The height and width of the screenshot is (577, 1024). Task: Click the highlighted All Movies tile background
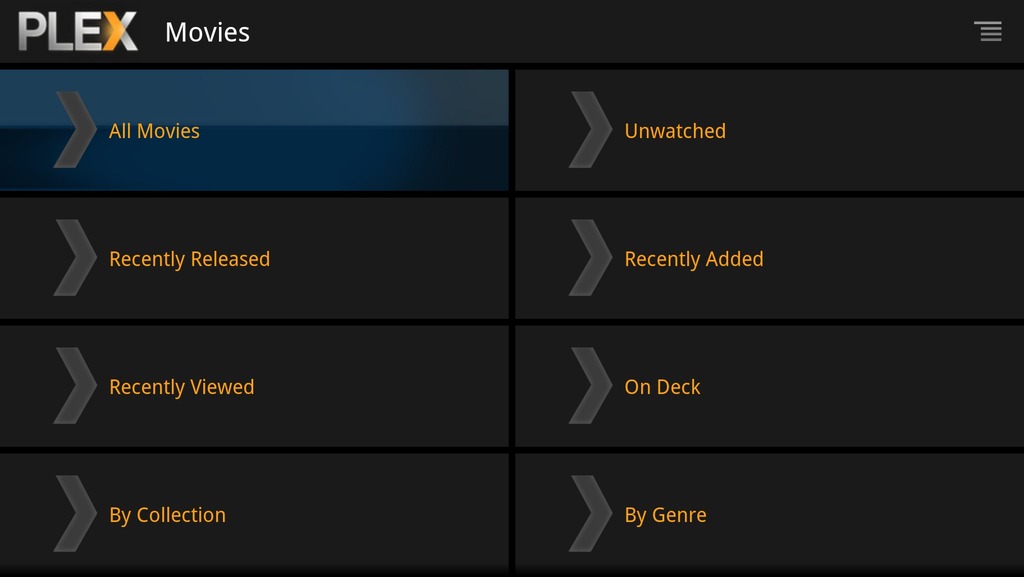254,130
